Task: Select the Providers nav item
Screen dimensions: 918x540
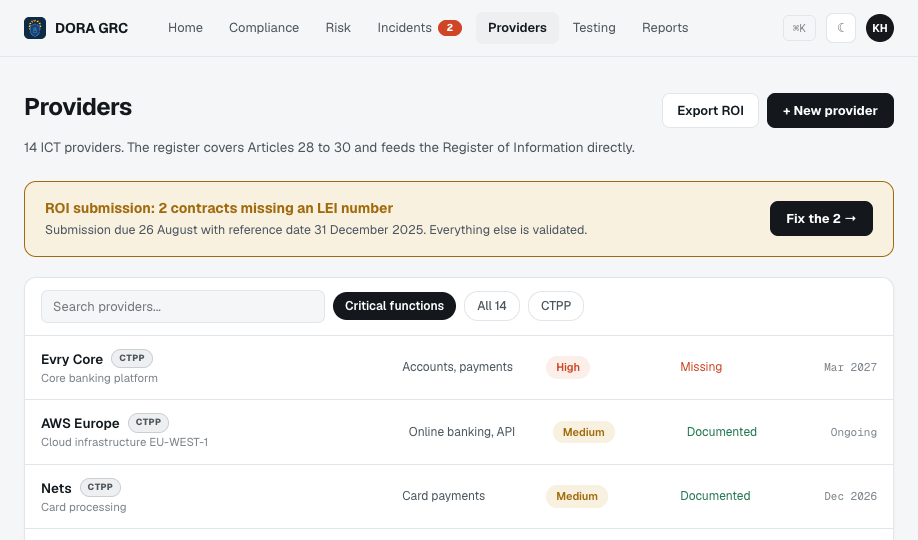Action: (517, 28)
